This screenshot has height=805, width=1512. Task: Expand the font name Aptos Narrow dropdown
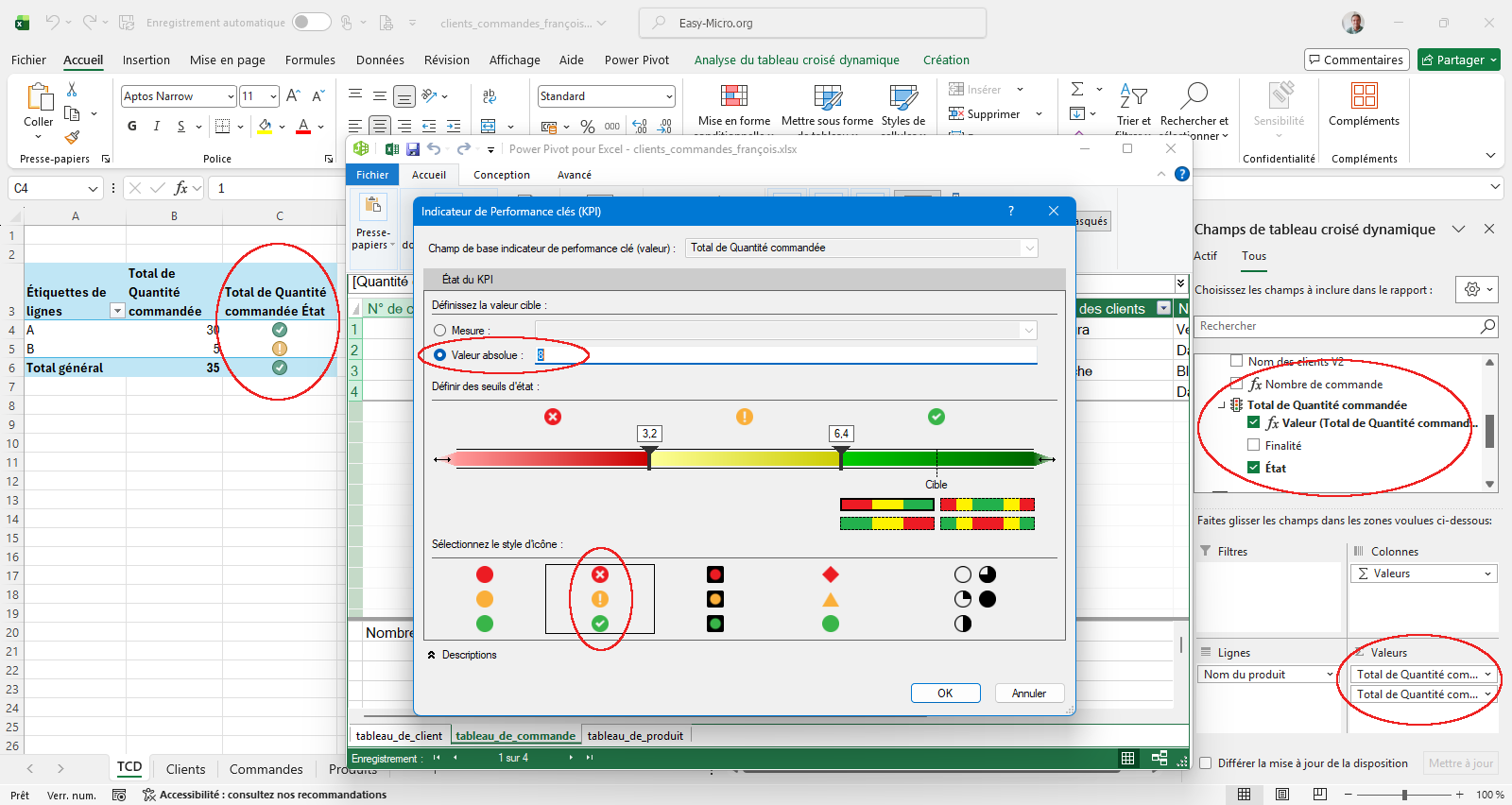pyautogui.click(x=230, y=96)
